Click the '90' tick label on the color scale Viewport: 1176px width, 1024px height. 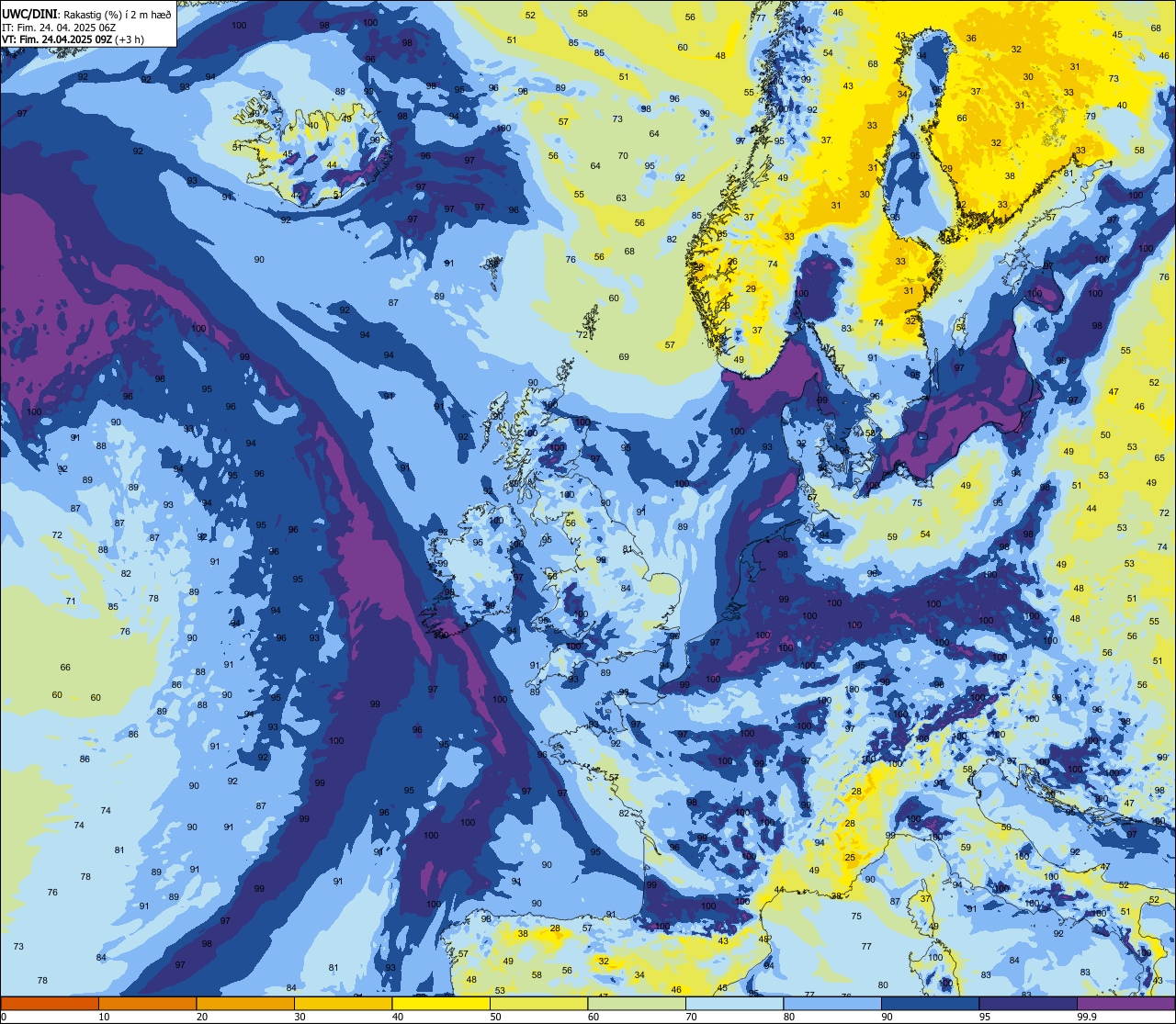point(887,1017)
